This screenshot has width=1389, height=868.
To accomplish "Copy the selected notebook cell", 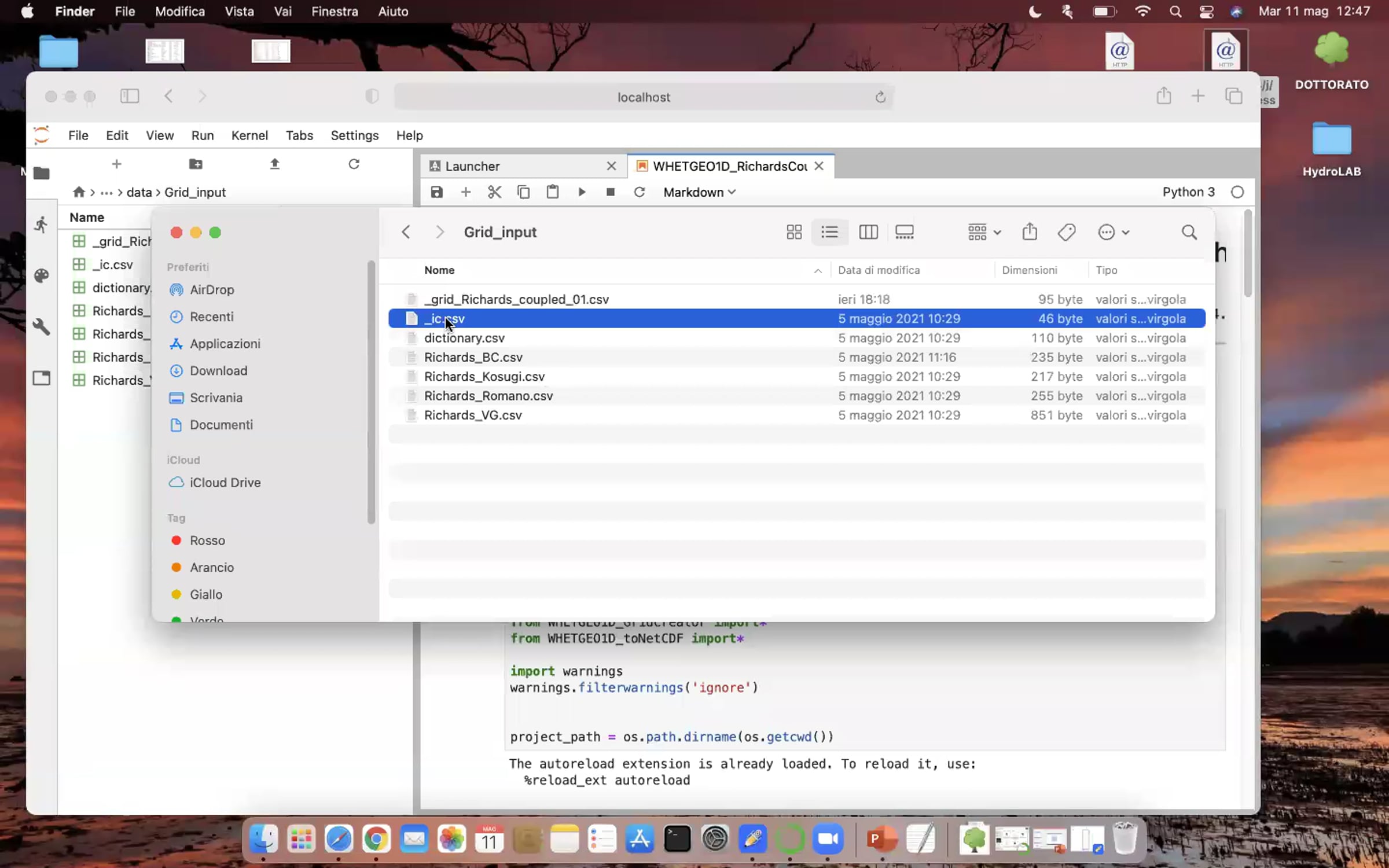I will point(523,192).
